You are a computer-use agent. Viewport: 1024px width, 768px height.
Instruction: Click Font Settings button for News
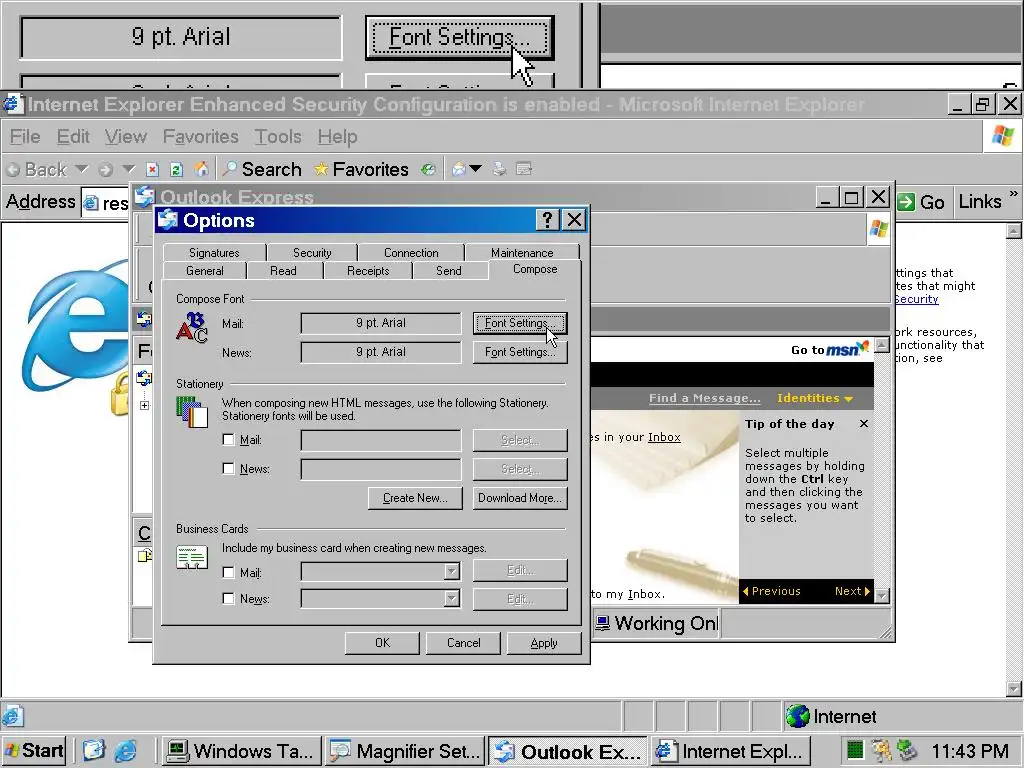[520, 352]
